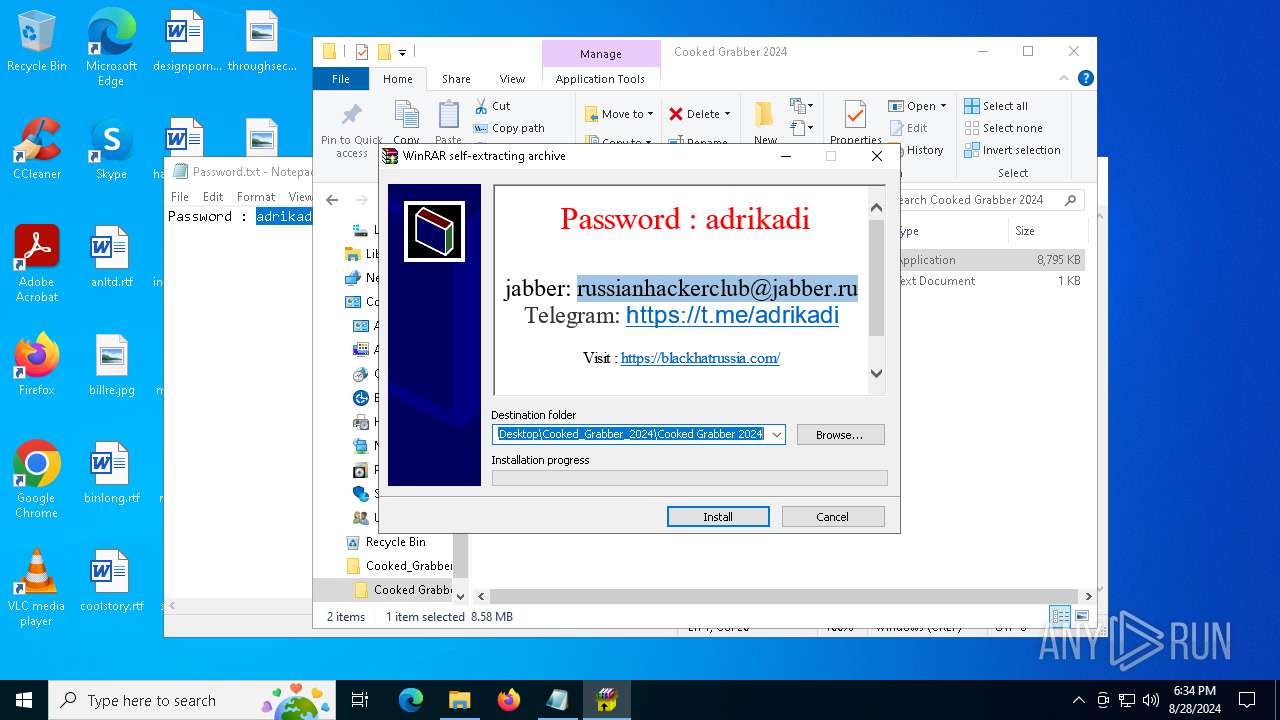The image size is (1280, 720).
Task: Click the Edit ribbon item
Action: point(908,128)
